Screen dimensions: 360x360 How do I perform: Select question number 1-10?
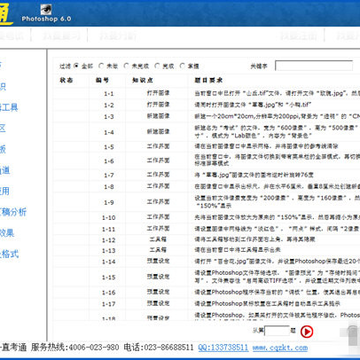109,218
